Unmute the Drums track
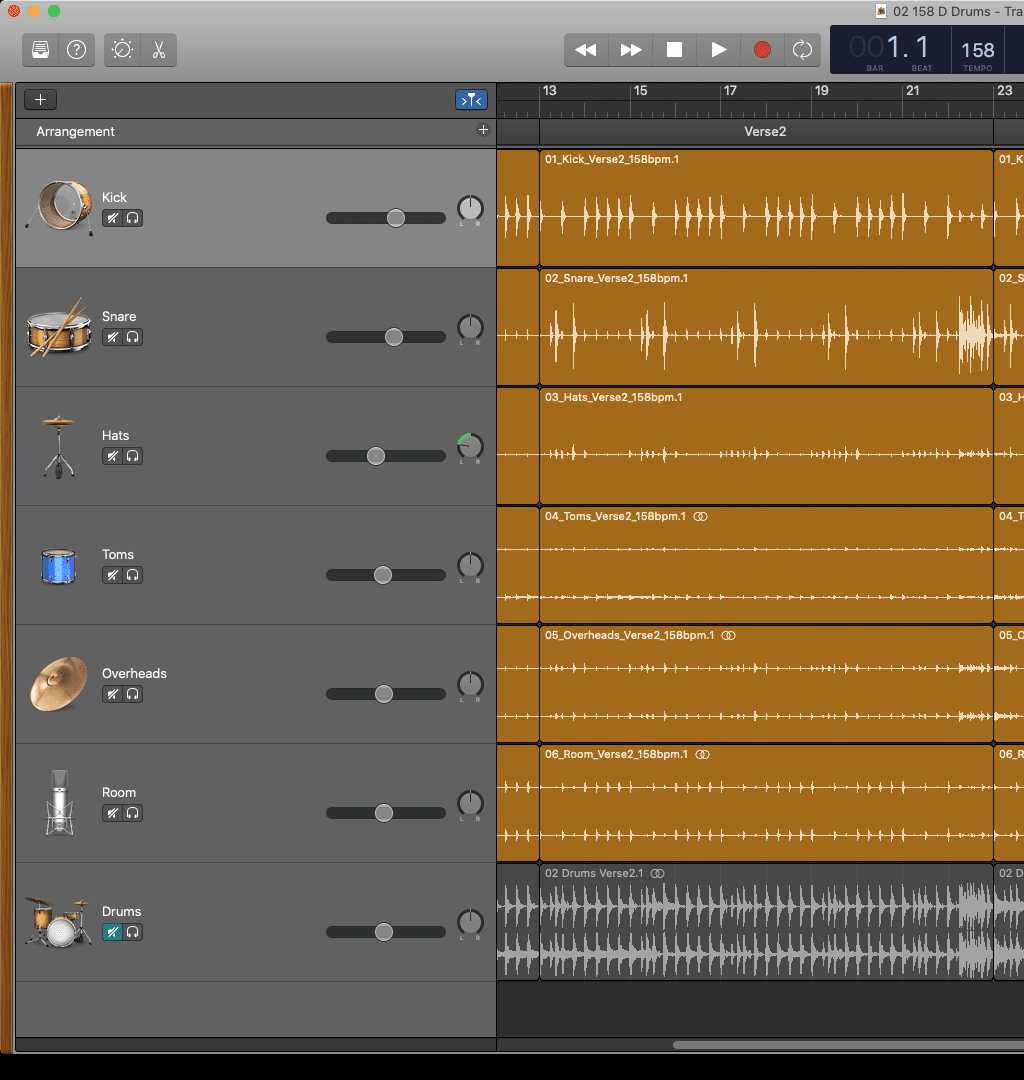The image size is (1024, 1080). coord(113,932)
